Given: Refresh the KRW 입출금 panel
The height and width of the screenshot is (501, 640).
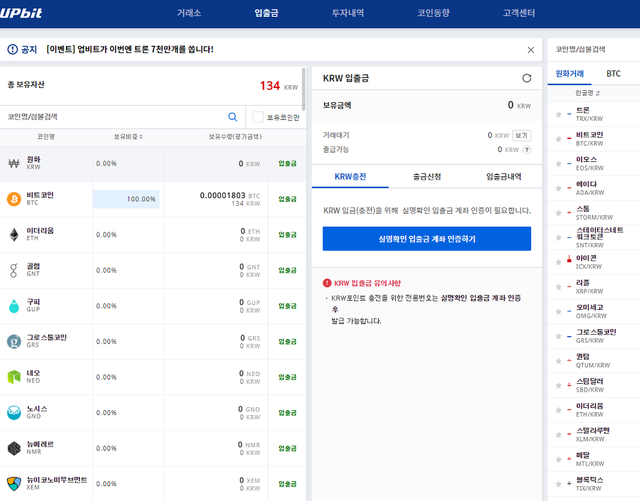Looking at the screenshot, I should coord(527,78).
